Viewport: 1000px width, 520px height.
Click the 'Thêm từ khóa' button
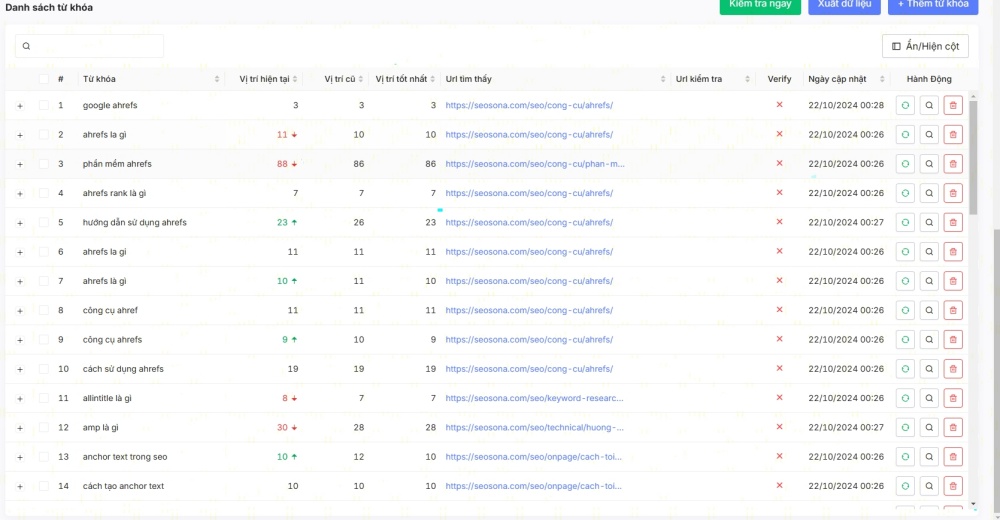point(932,5)
